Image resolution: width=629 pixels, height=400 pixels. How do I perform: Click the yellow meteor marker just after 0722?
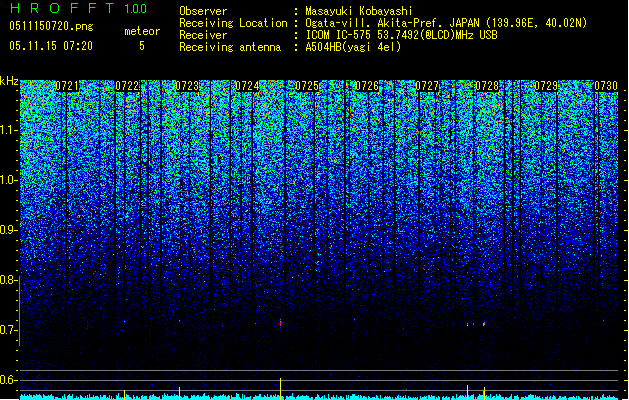pyautogui.click(x=124, y=394)
